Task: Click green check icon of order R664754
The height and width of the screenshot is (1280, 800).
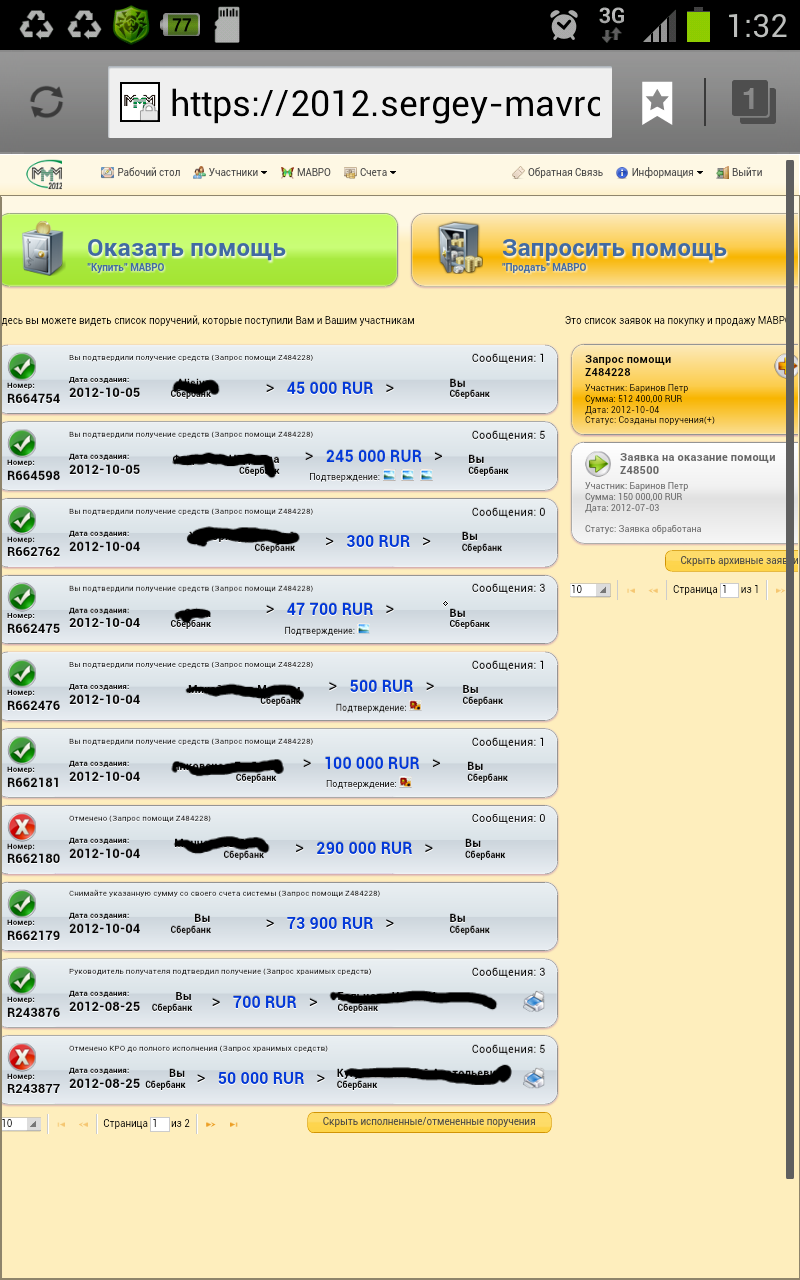Action: point(22,366)
